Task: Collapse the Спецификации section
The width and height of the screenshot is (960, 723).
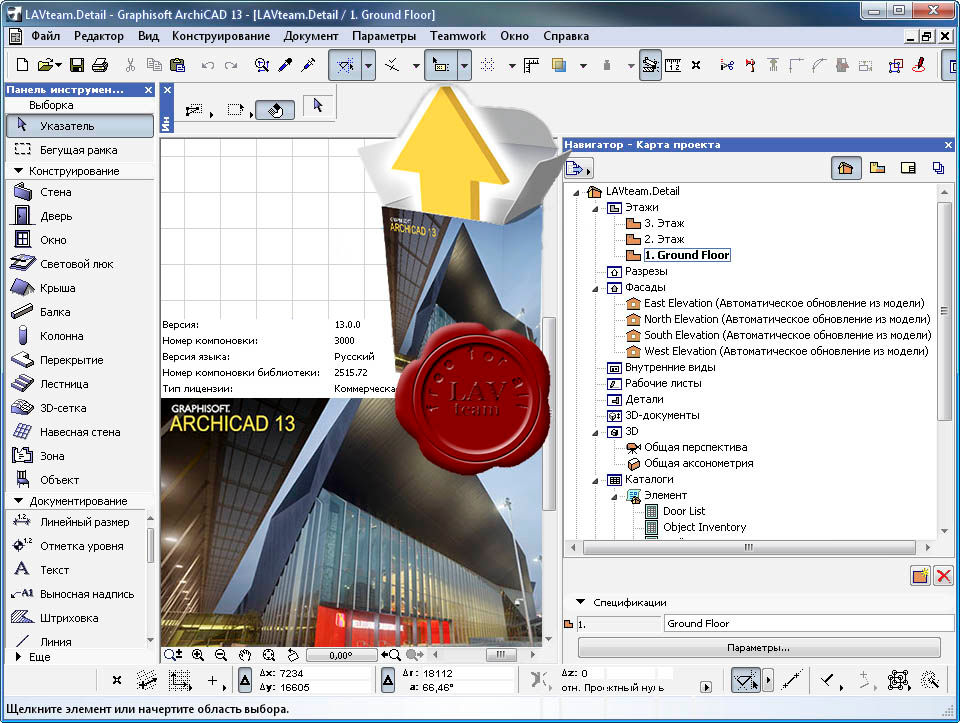Action: pyautogui.click(x=580, y=602)
